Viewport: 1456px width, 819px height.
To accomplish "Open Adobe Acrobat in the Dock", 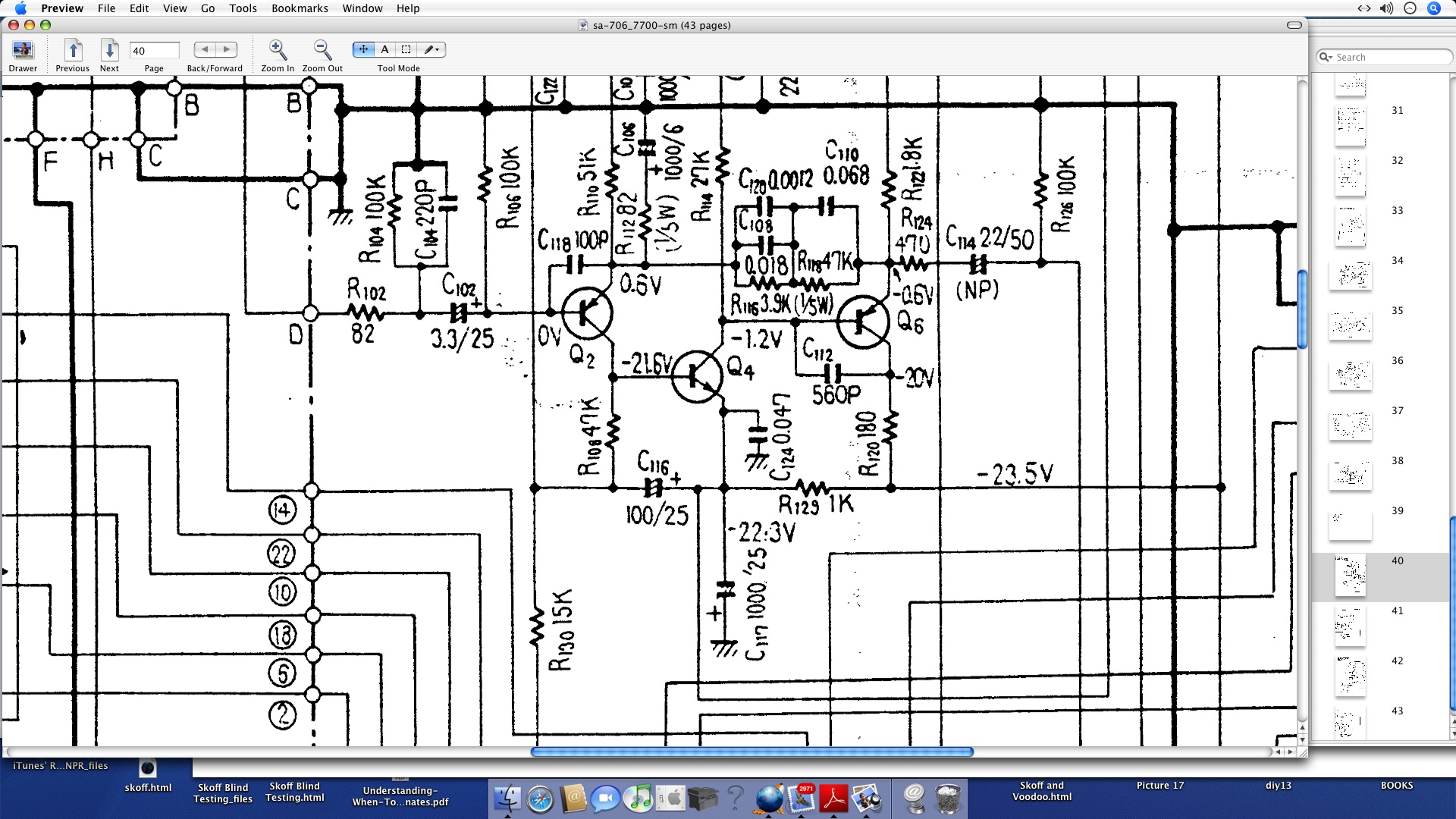I will pos(834,799).
